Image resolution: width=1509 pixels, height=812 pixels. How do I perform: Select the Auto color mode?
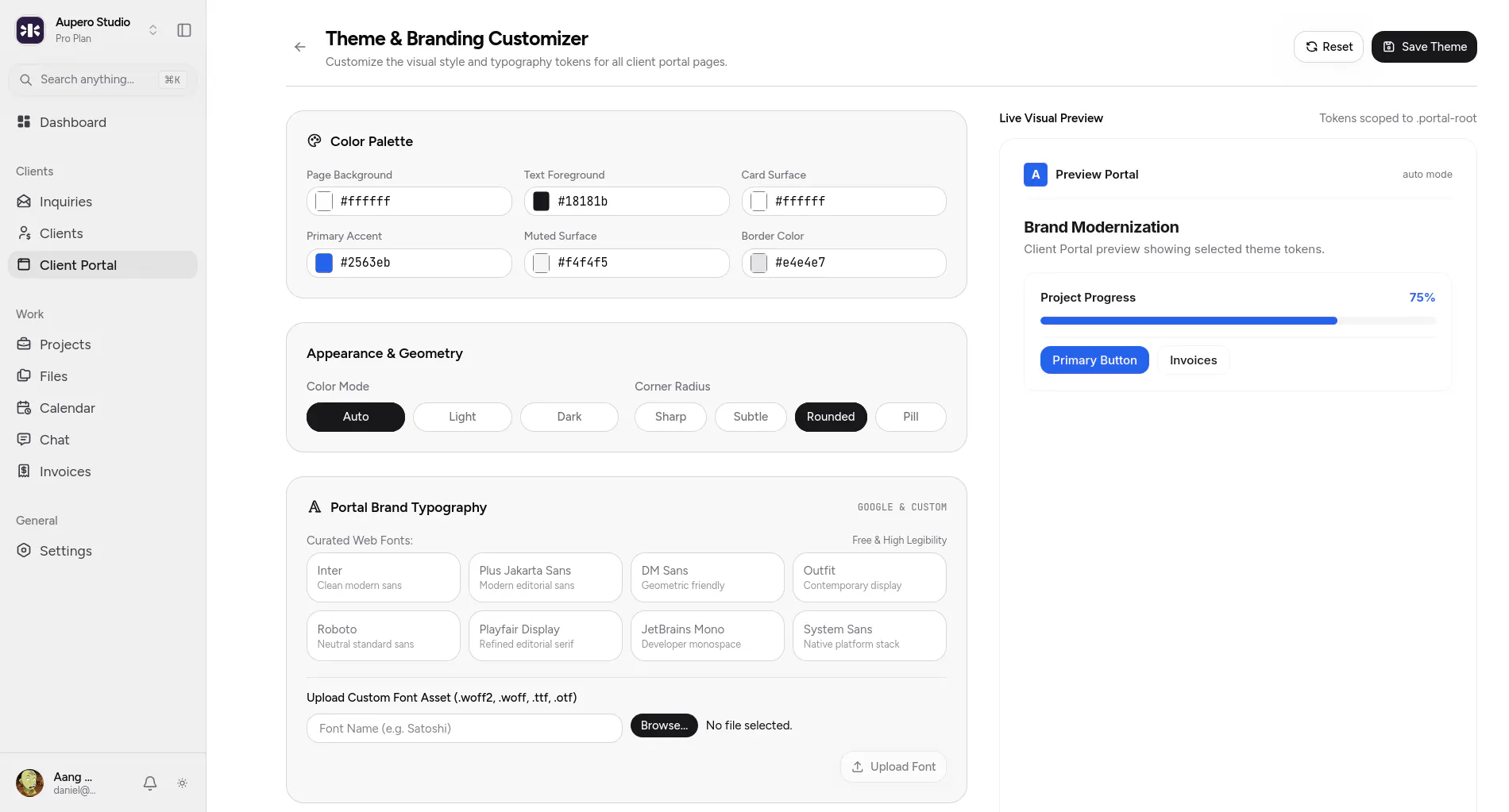click(x=356, y=417)
